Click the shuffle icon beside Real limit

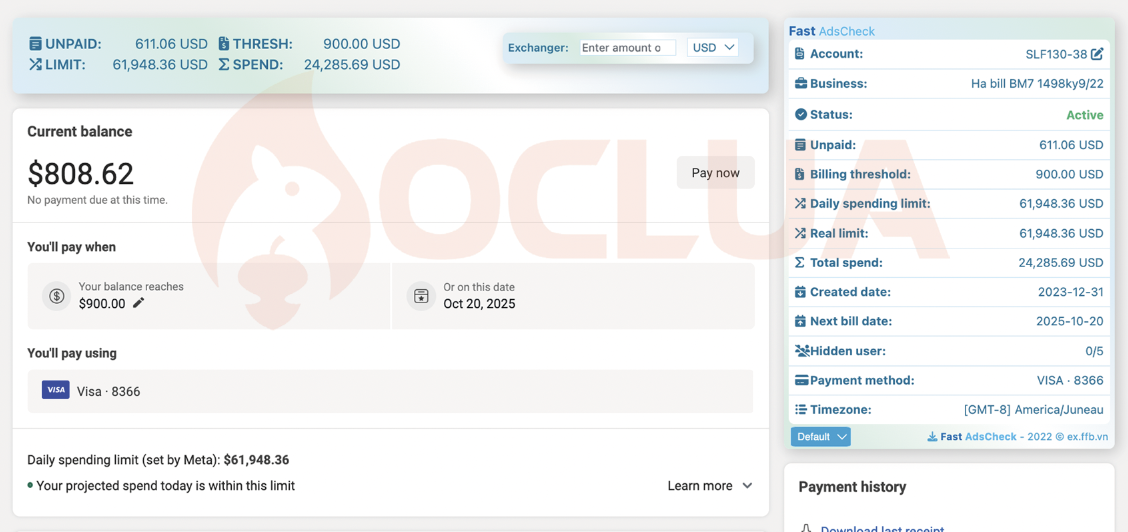[x=801, y=233]
